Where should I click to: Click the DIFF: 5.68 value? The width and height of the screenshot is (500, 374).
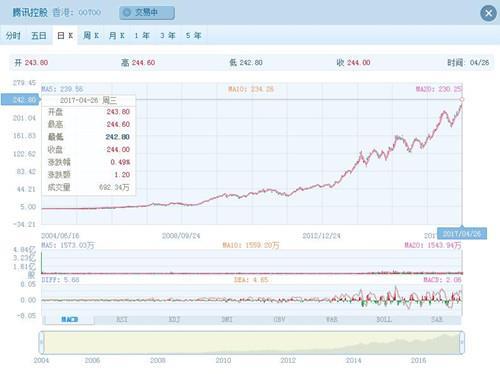pyautogui.click(x=60, y=280)
